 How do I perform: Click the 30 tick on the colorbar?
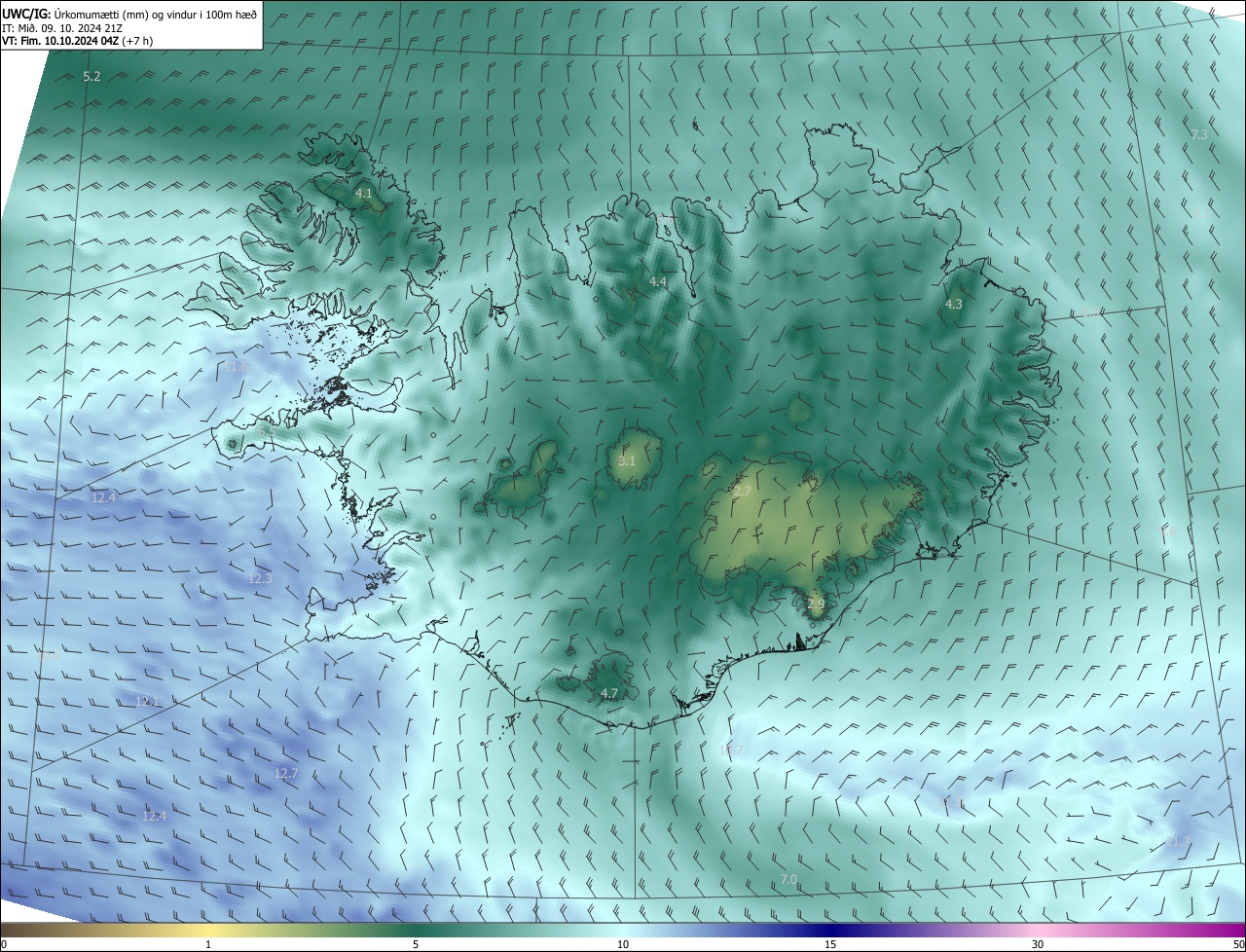pos(1038,944)
